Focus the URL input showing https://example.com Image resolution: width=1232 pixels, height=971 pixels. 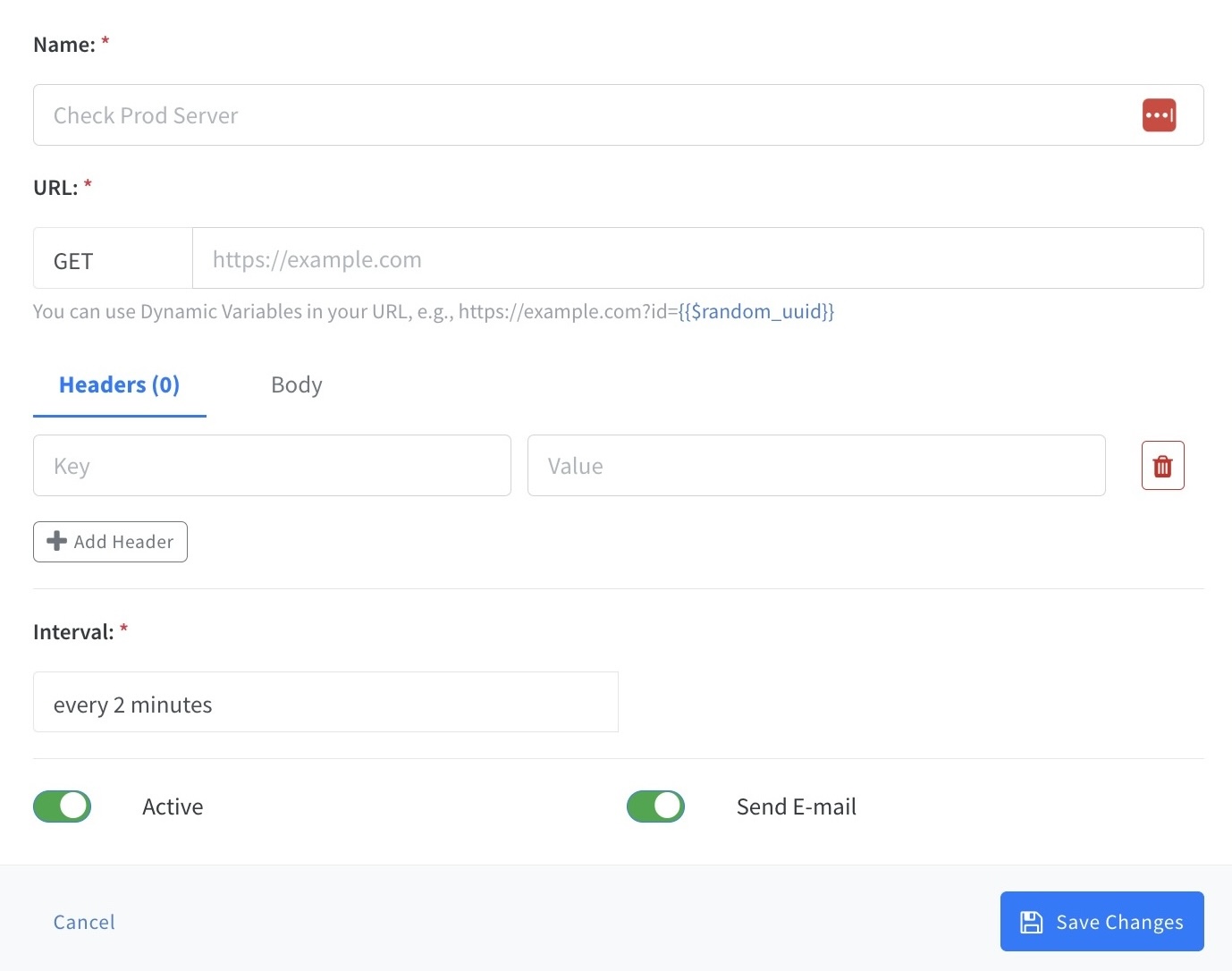[x=697, y=259]
